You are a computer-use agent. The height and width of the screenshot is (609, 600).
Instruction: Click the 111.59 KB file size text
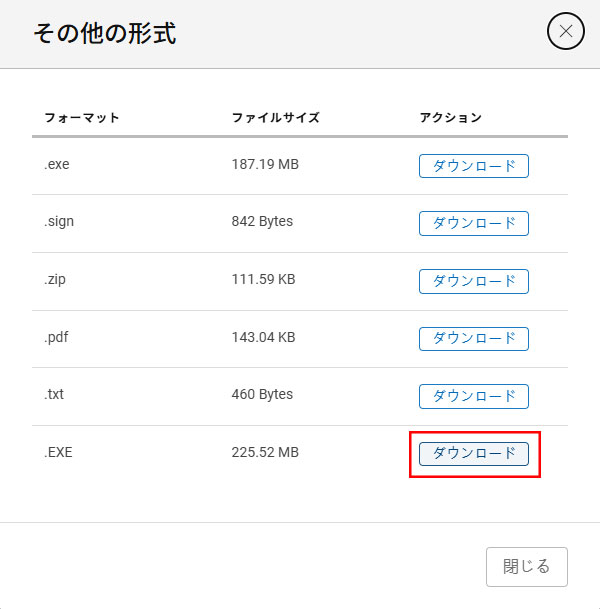[263, 279]
